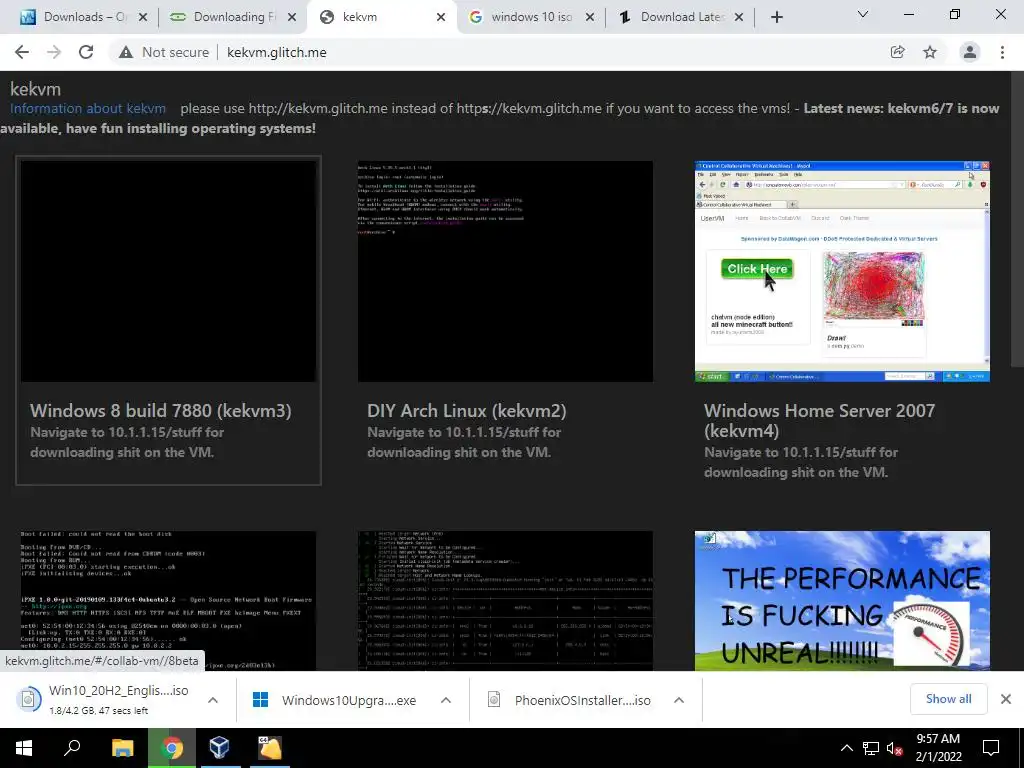Click the Win10_20H2_English iso download item

coord(108,699)
